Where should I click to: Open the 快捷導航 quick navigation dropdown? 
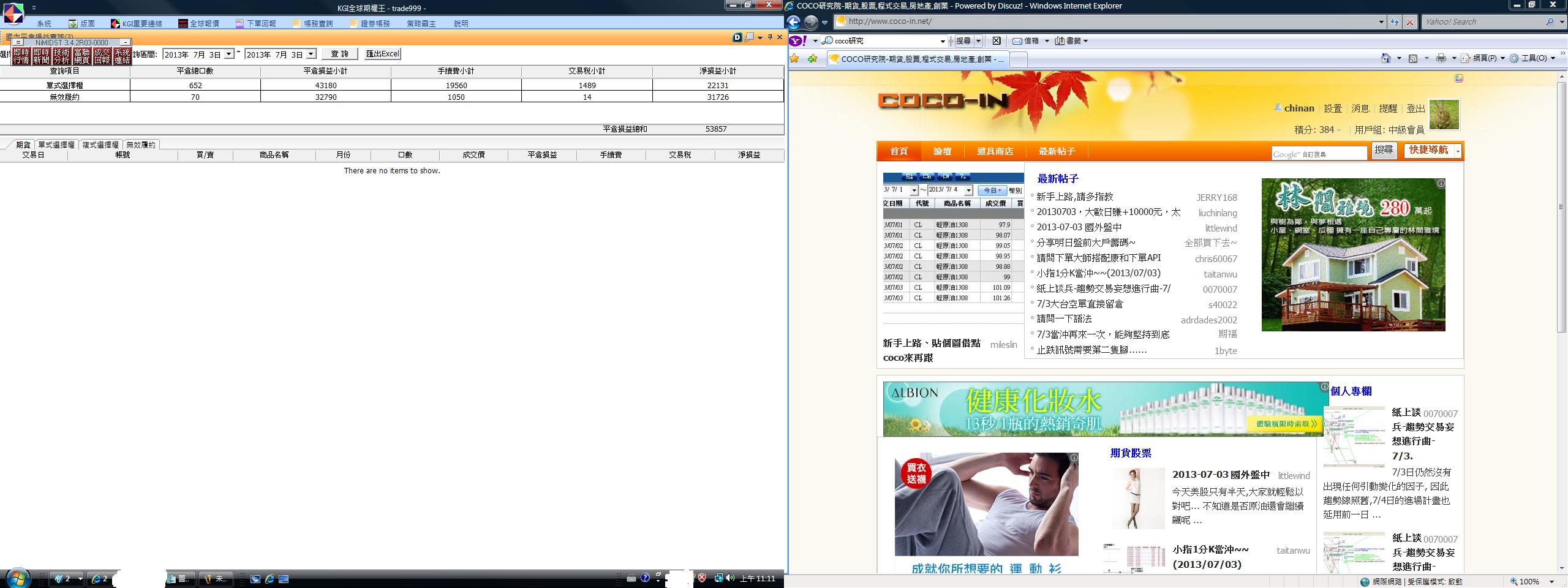pos(1433,150)
